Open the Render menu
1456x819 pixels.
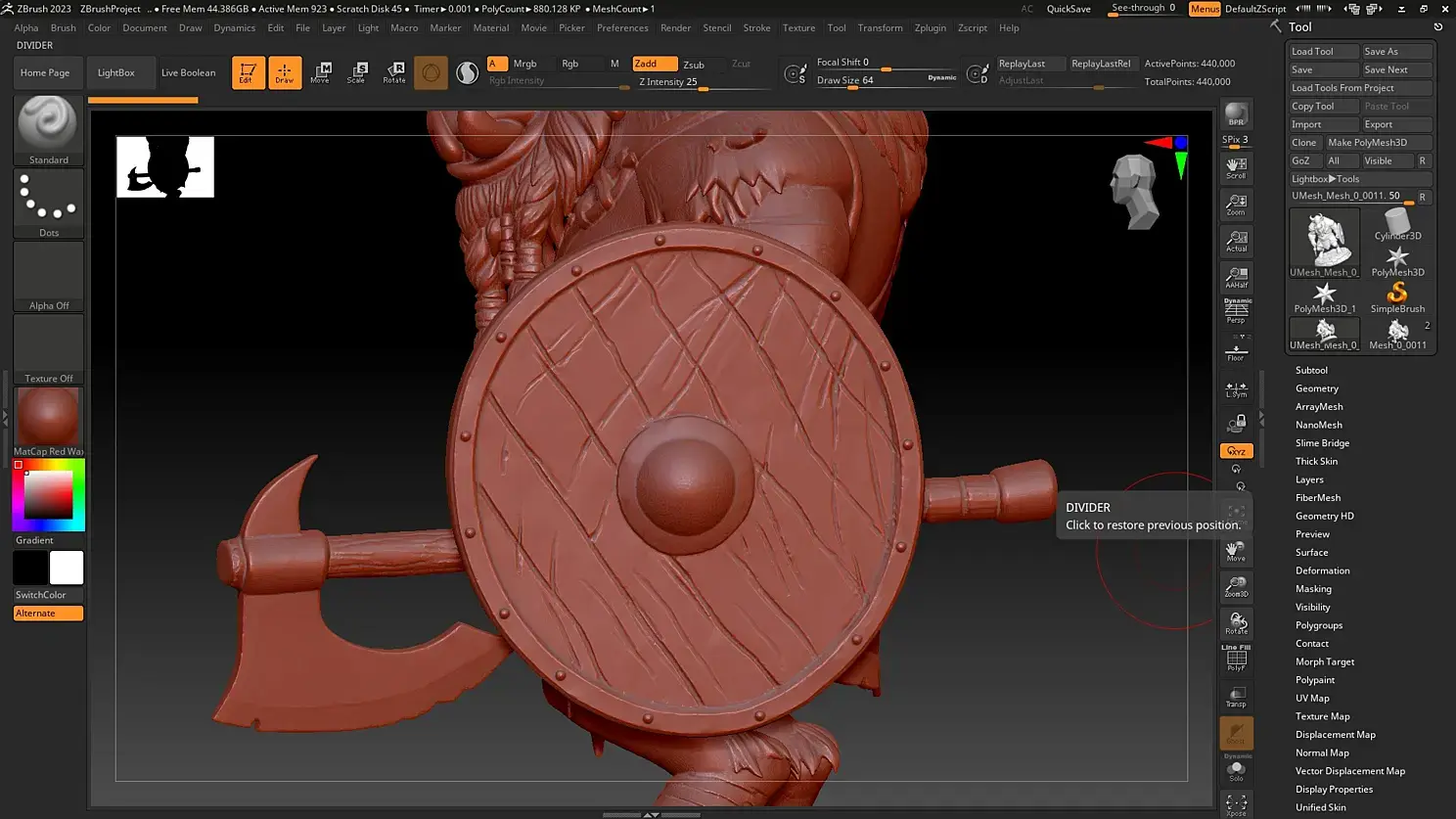point(675,27)
